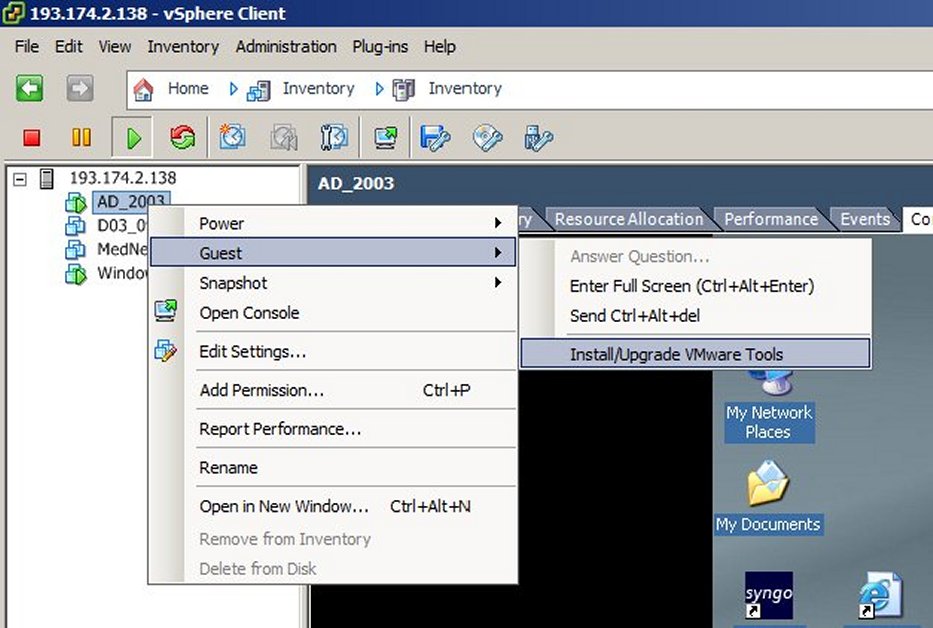Viewport: 933px width, 628px height.
Task: Click the grey forward navigation arrow
Action: tap(80, 89)
